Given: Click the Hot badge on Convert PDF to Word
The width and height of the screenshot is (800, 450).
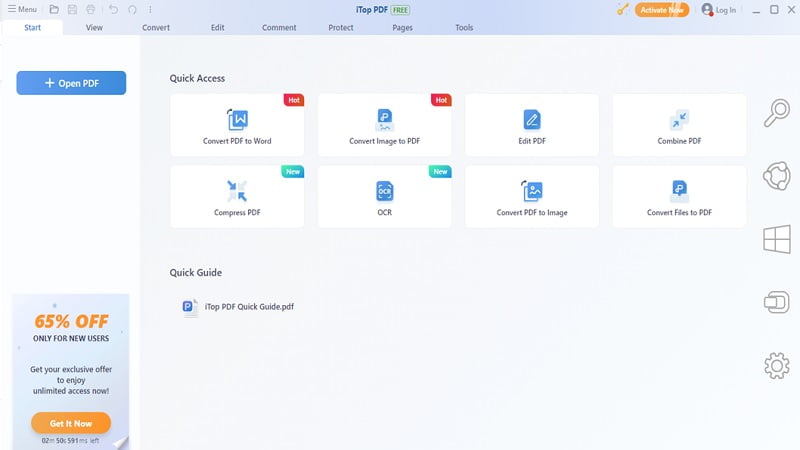Looking at the screenshot, I should click(294, 100).
